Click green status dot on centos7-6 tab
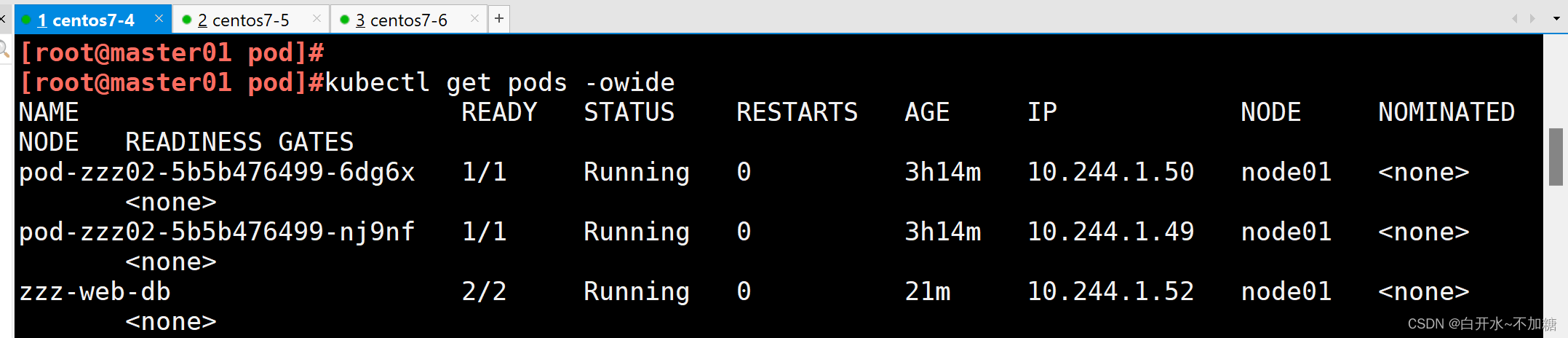 click(344, 20)
